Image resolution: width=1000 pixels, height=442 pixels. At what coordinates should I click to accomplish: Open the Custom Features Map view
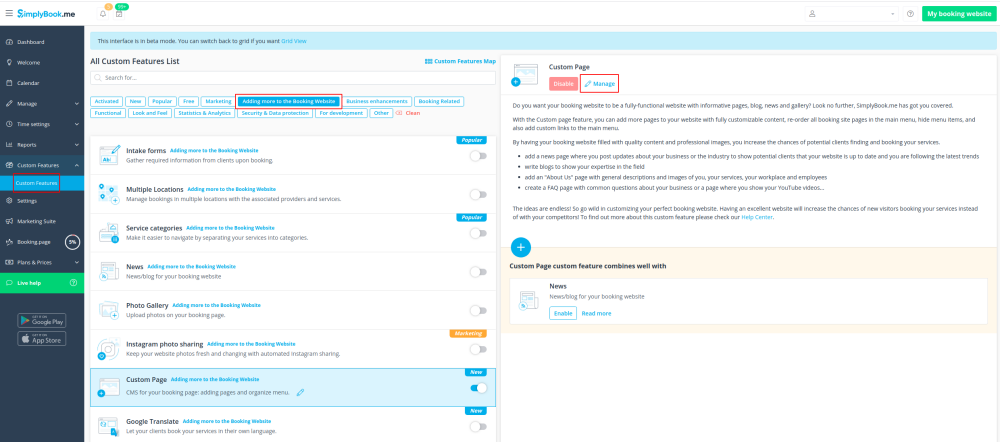(x=460, y=61)
